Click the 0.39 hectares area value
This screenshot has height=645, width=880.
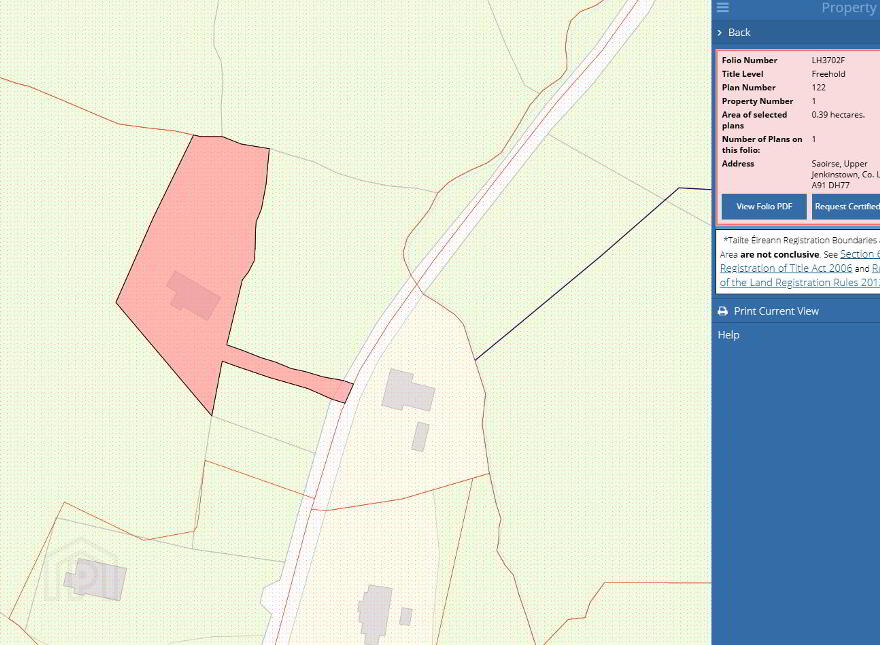[838, 115]
